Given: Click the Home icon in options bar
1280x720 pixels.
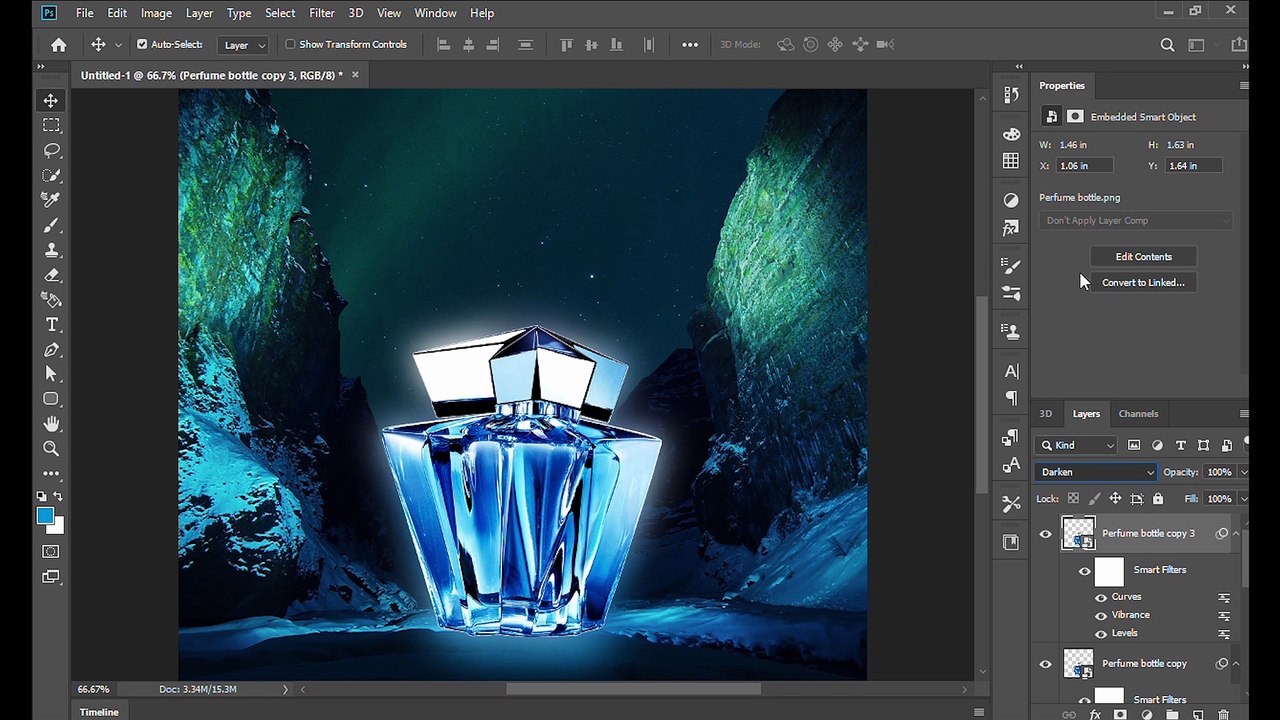Looking at the screenshot, I should [59, 44].
